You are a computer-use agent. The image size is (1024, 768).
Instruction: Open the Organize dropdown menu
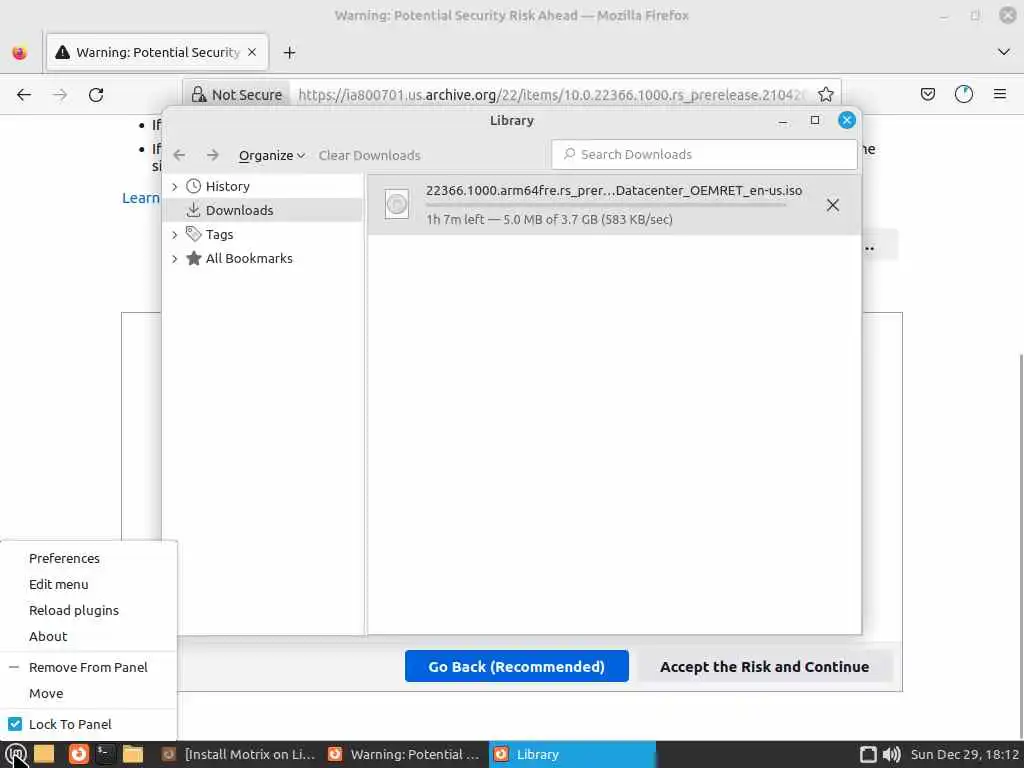pyautogui.click(x=272, y=155)
